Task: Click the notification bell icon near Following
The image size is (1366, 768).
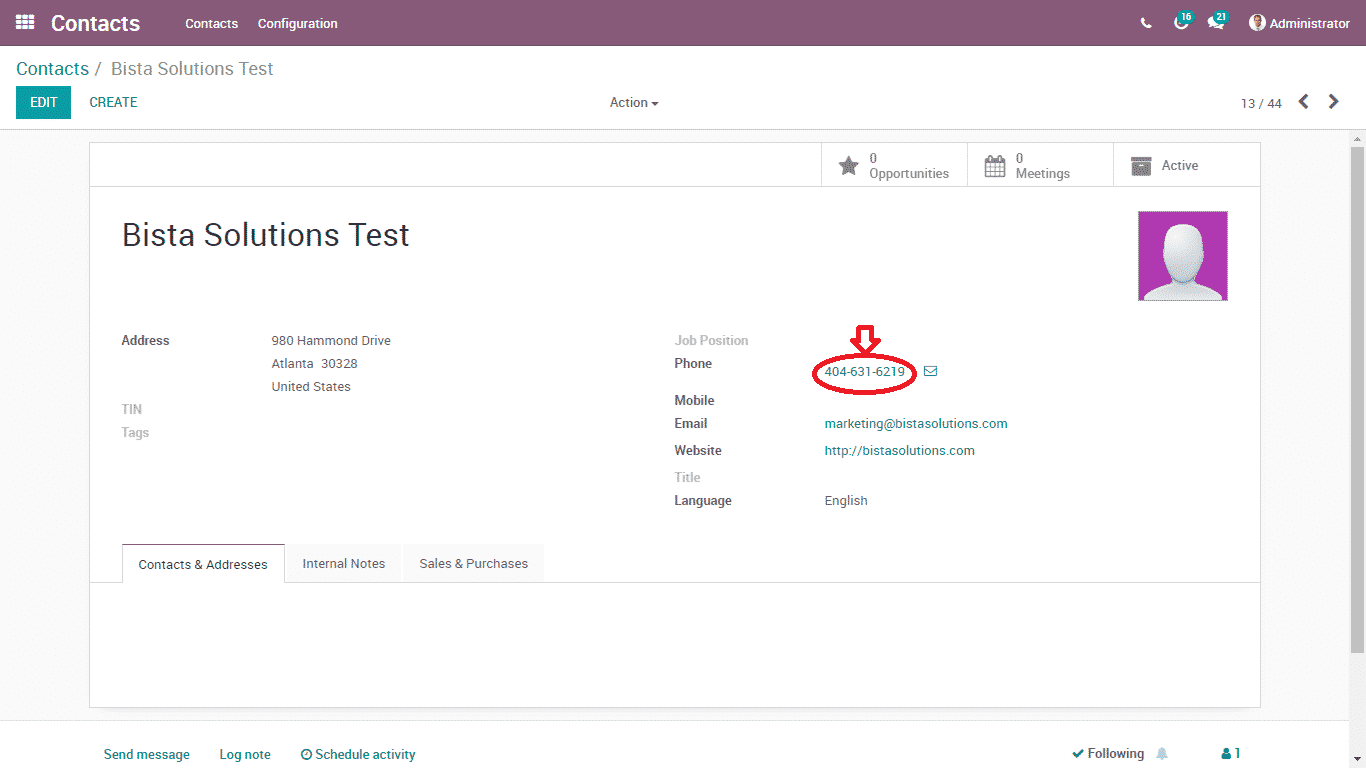Action: [1162, 754]
